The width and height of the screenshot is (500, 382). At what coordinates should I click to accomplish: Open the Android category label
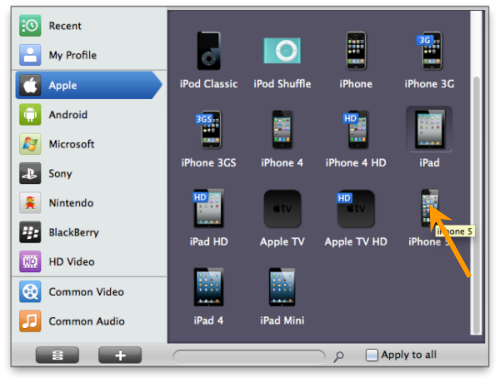(68, 115)
